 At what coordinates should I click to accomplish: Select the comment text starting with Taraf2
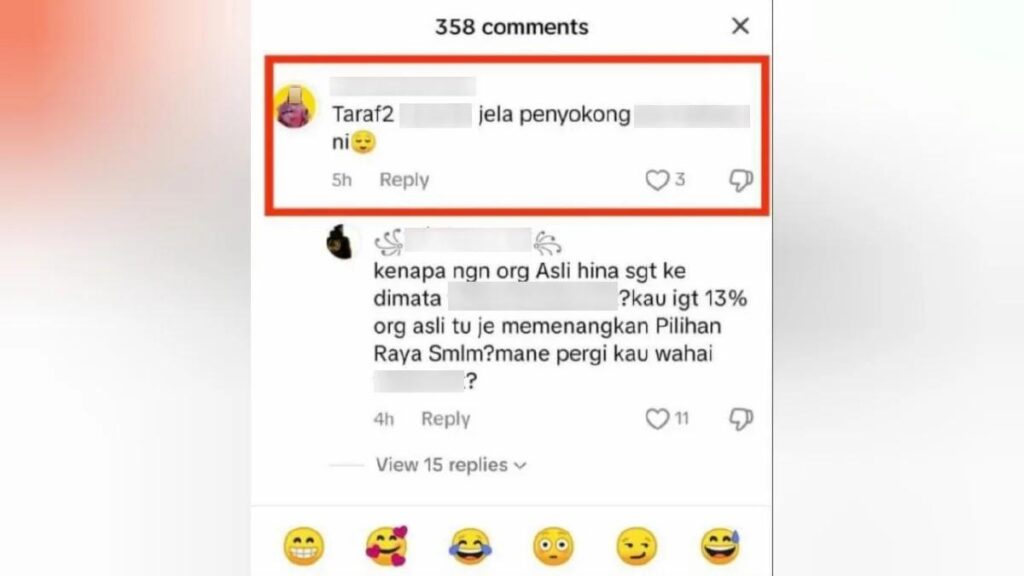tap(541, 128)
